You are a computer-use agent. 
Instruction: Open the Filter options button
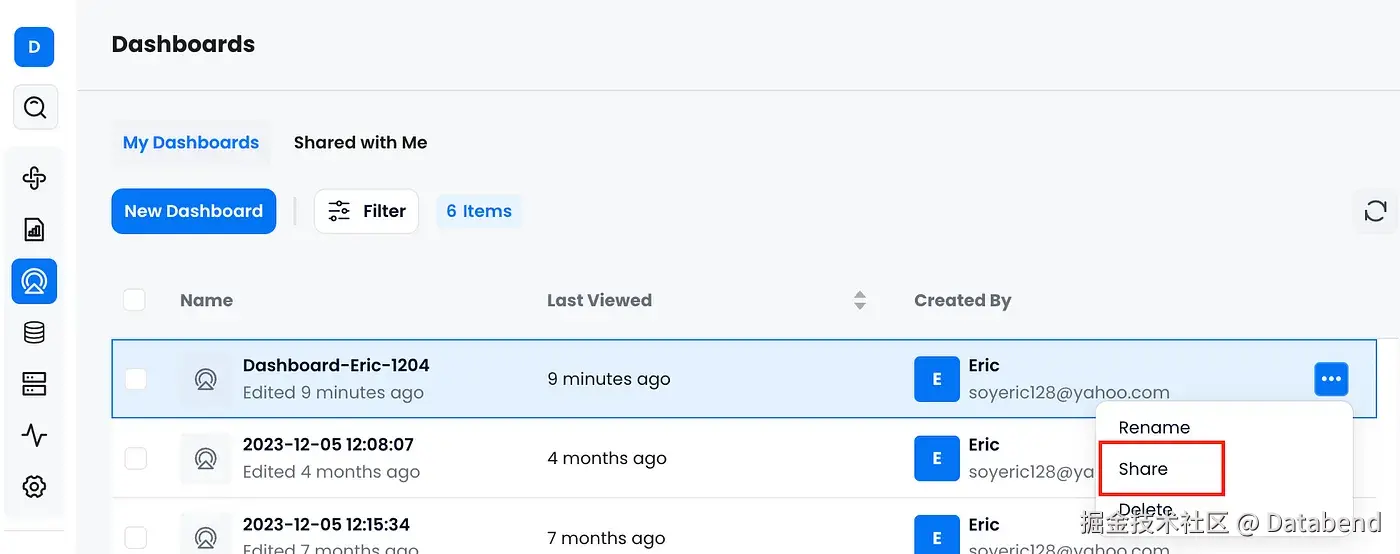366,211
